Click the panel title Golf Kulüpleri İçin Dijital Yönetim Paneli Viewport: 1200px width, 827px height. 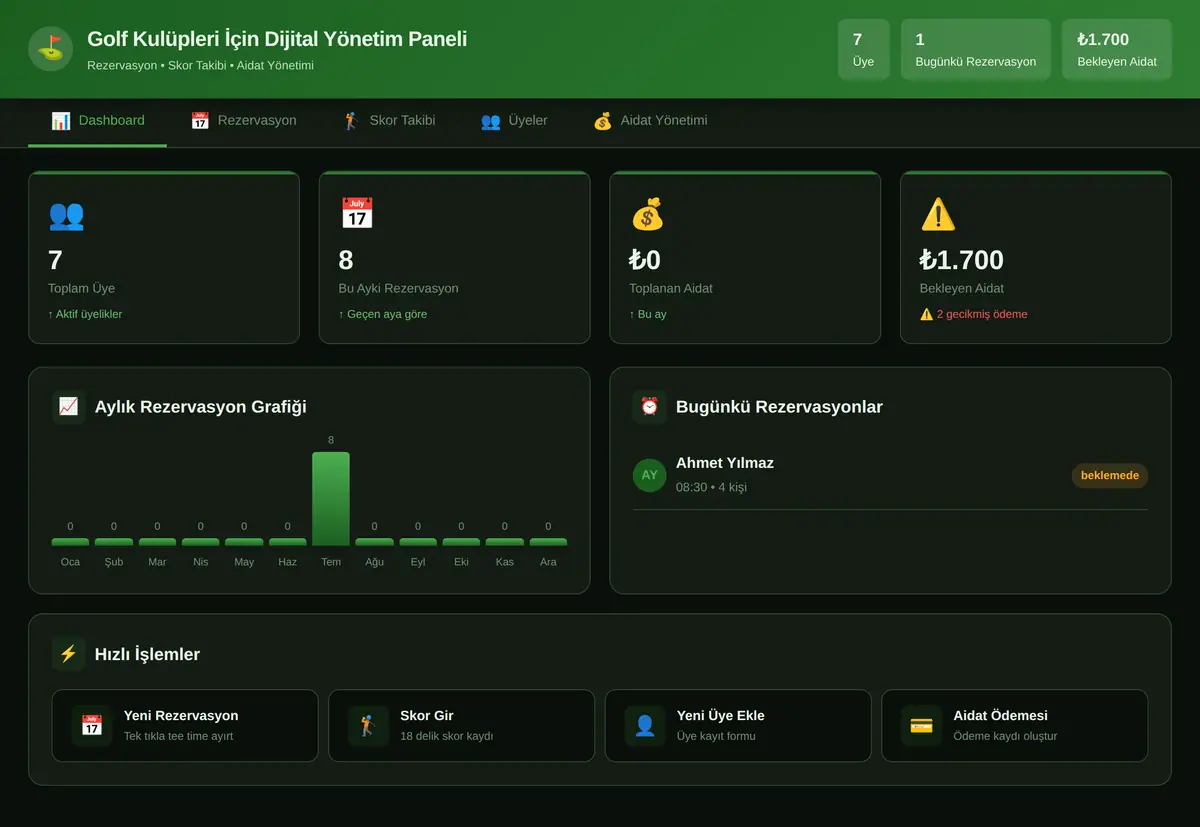277,39
